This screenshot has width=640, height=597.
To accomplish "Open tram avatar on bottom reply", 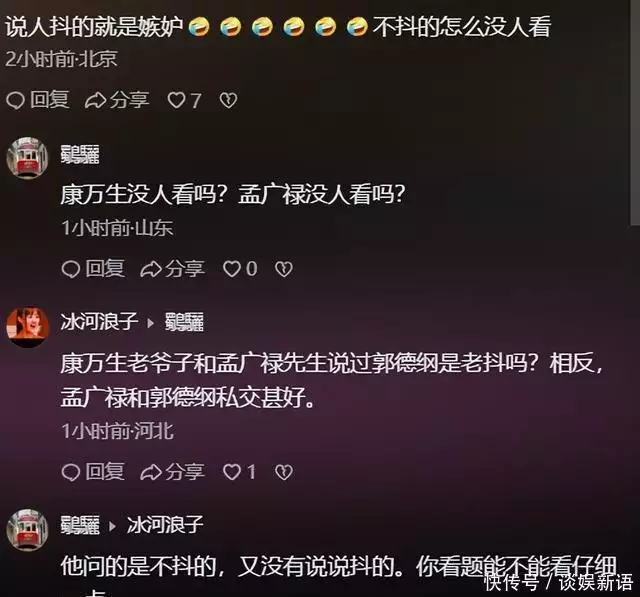I will point(27,530).
